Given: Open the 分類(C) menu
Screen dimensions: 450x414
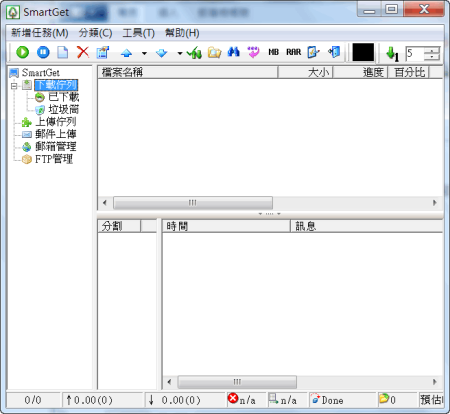Looking at the screenshot, I should click(x=95, y=33).
